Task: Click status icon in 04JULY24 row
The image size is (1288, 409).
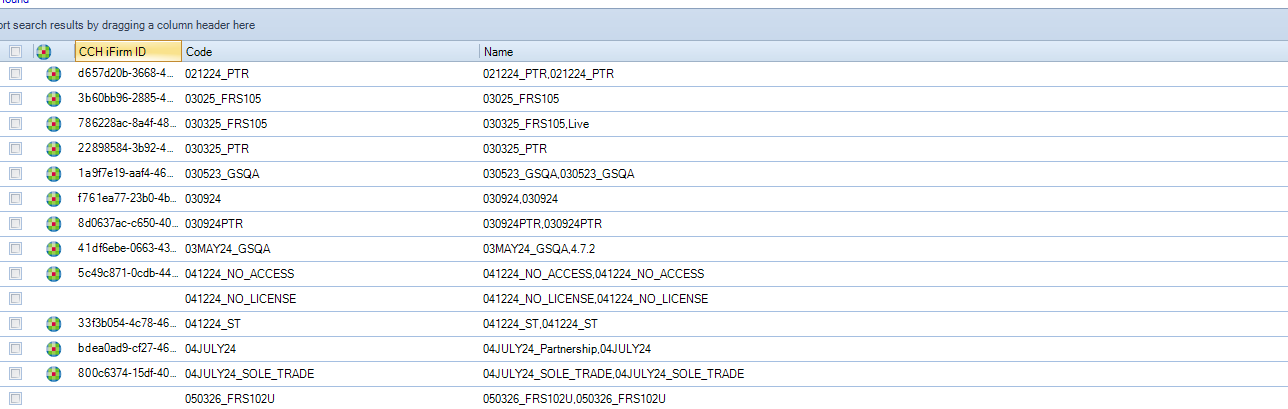Action: [53, 349]
